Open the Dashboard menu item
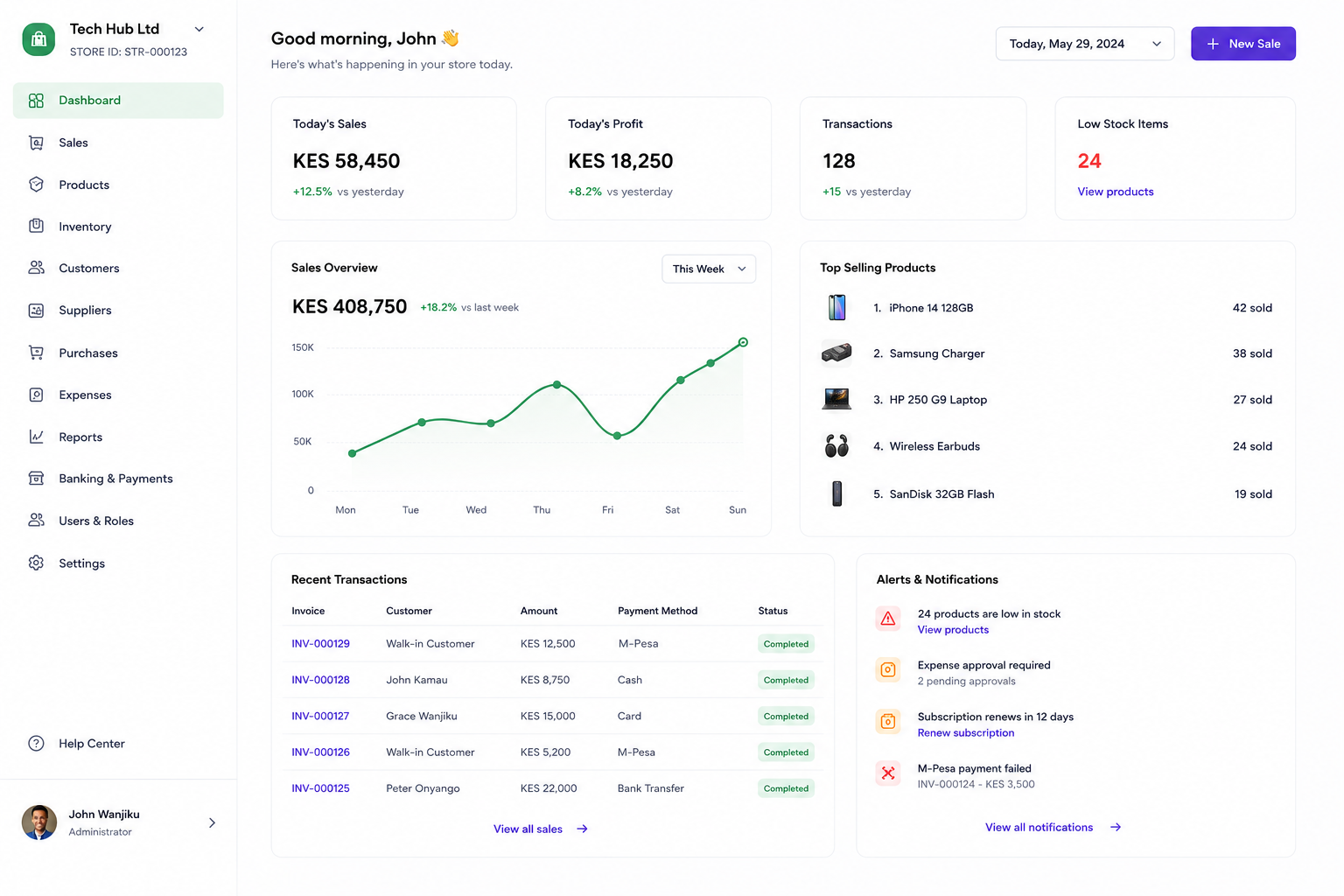The width and height of the screenshot is (1344, 896). (x=118, y=101)
